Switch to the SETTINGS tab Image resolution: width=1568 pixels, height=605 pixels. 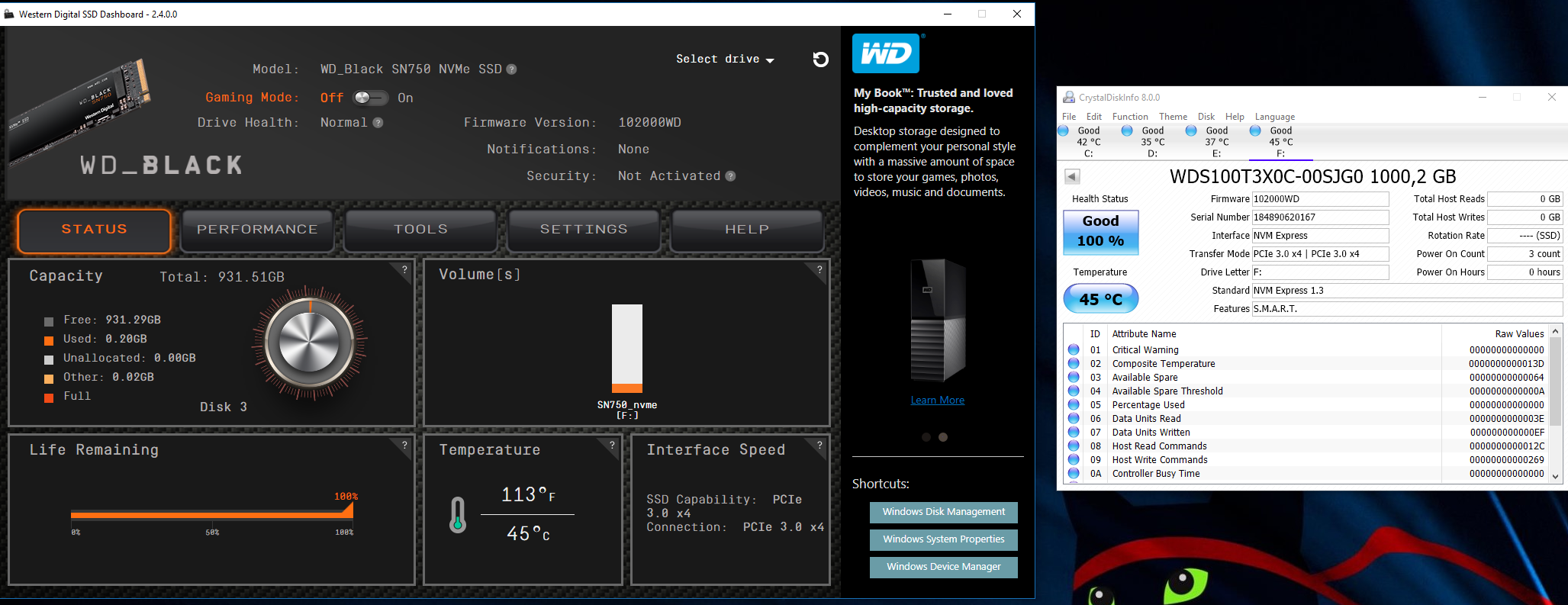click(x=584, y=230)
